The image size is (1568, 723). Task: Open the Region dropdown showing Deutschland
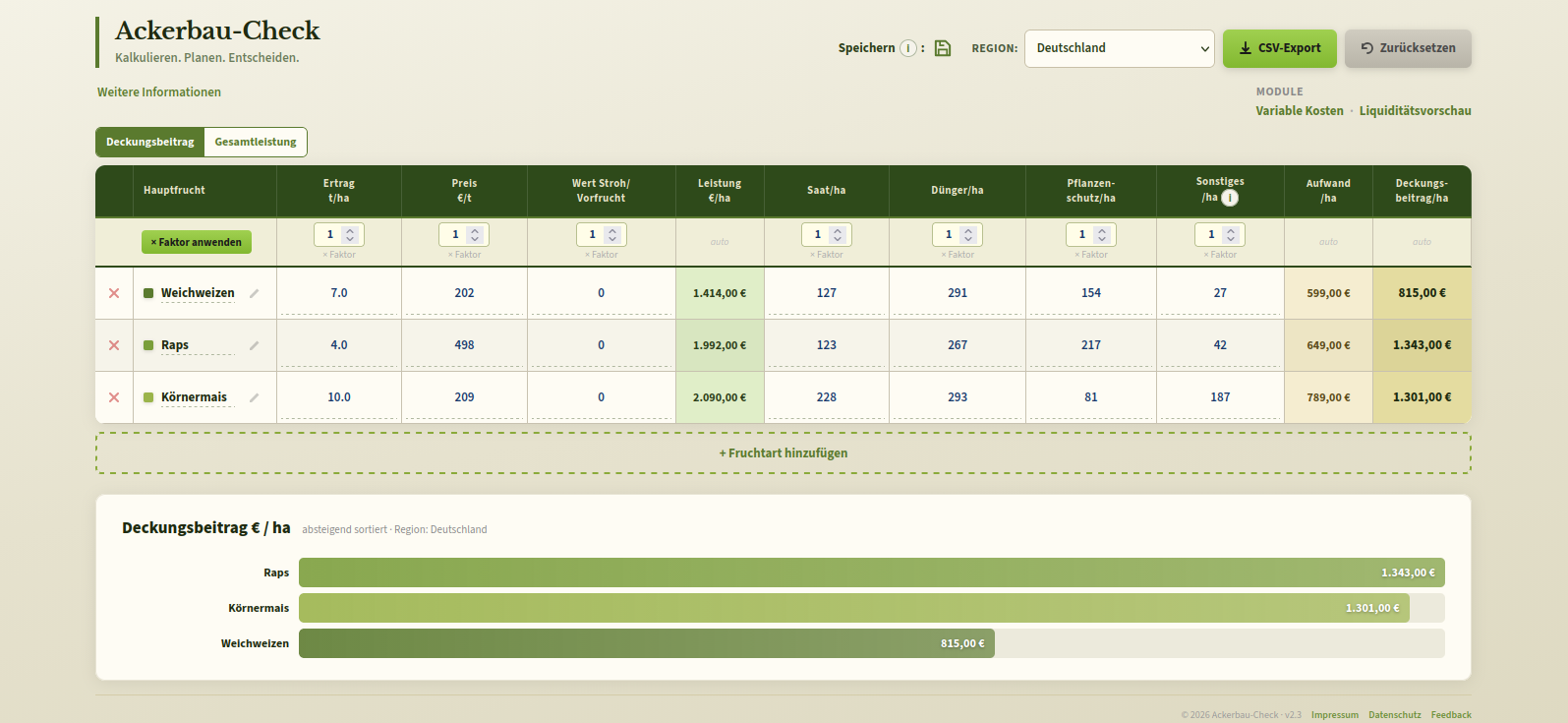click(1119, 48)
